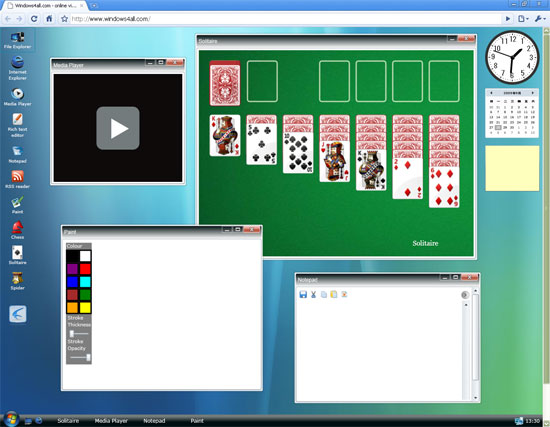Screen dimensions: 550x427
Task: Select the green colour swatch in Paint
Action: (85, 295)
